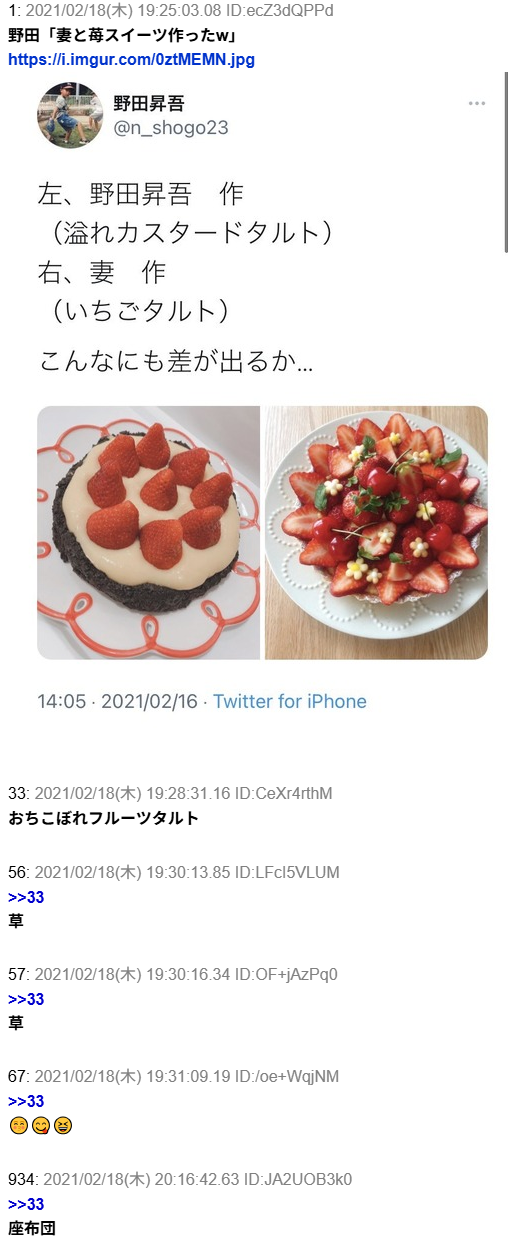Click the first smiling emoji in post 67
Screen dimensions: 508x1255
point(18,1126)
